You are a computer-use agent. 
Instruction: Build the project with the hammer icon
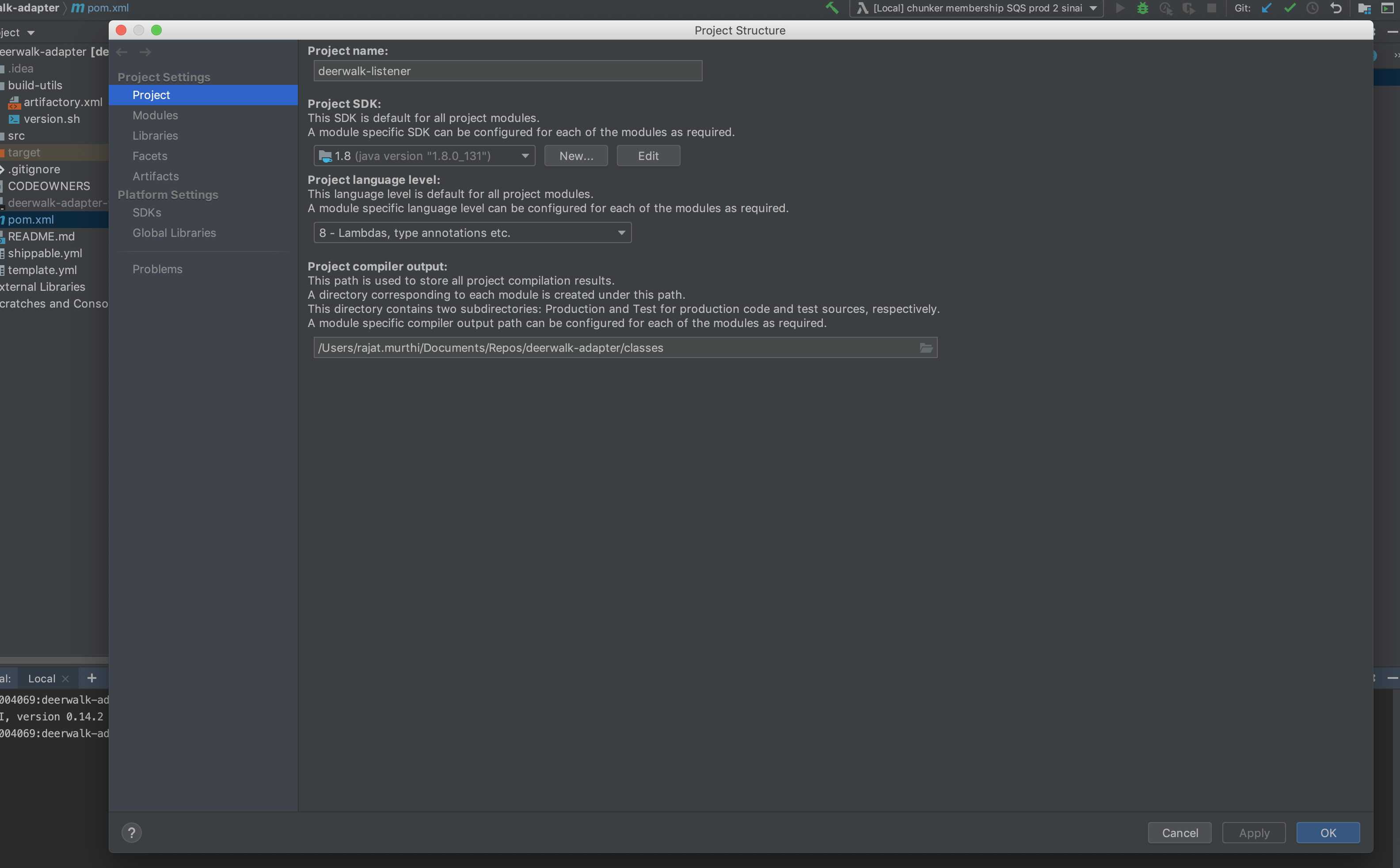(832, 8)
